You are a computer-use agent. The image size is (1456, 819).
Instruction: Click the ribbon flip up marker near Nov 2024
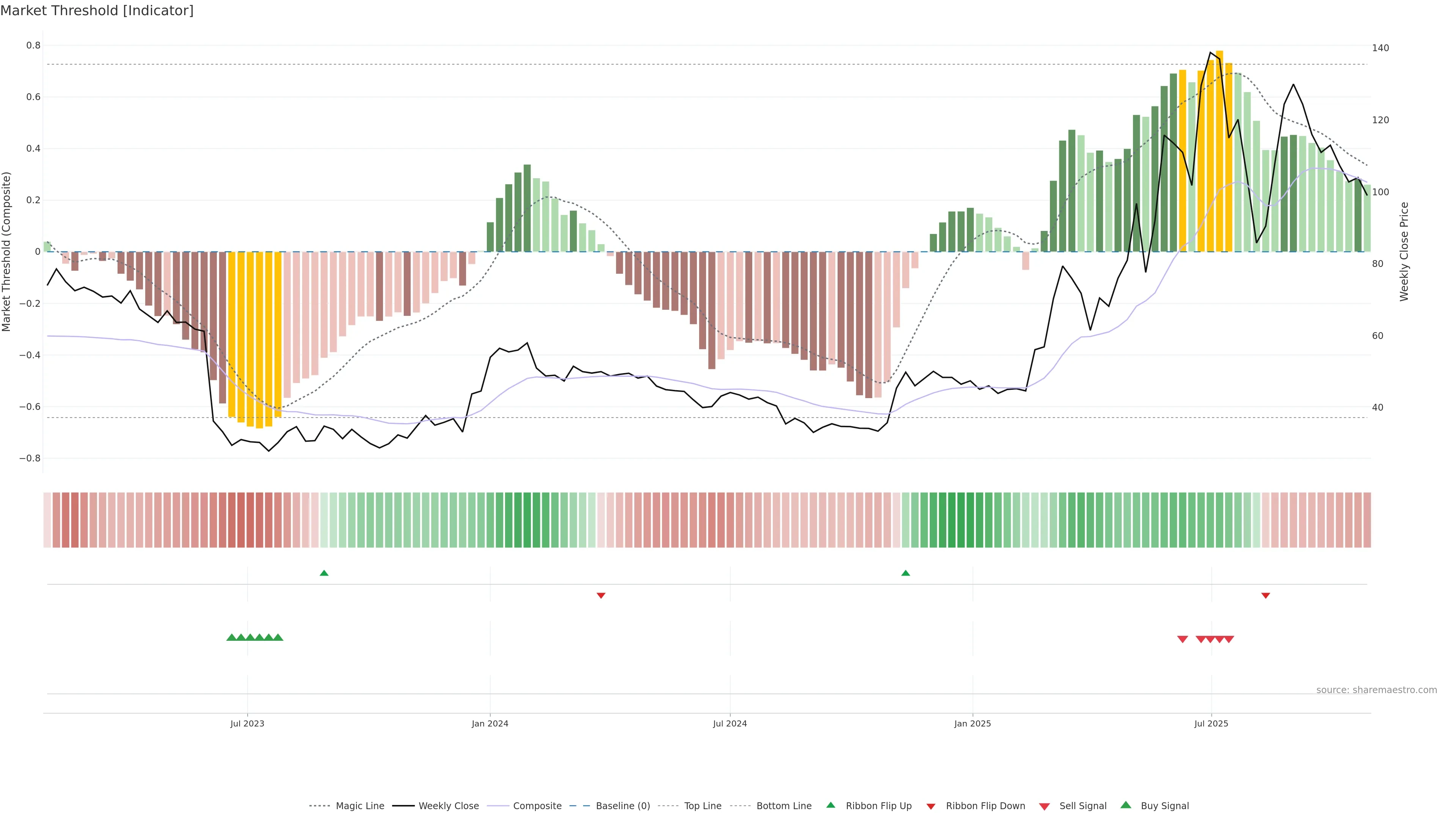(x=905, y=573)
